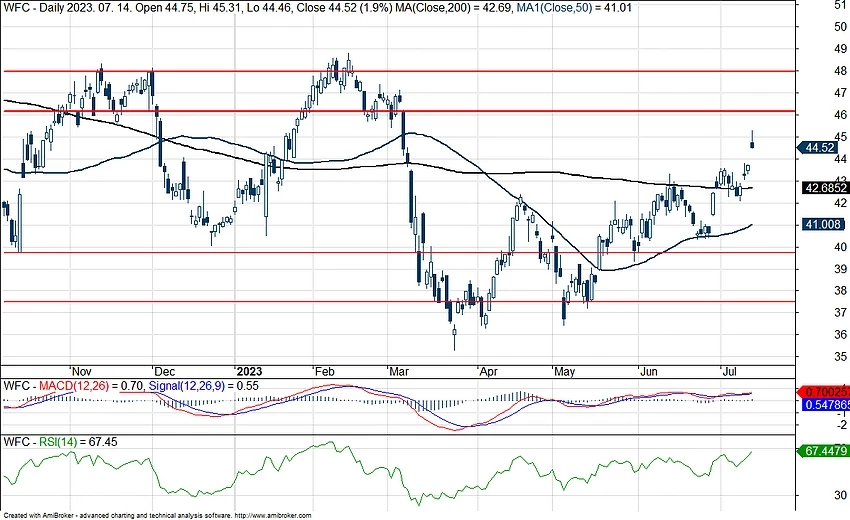Click the MA(Close,200) = 42.69 title text
The height and width of the screenshot is (520, 850).
click(452, 8)
